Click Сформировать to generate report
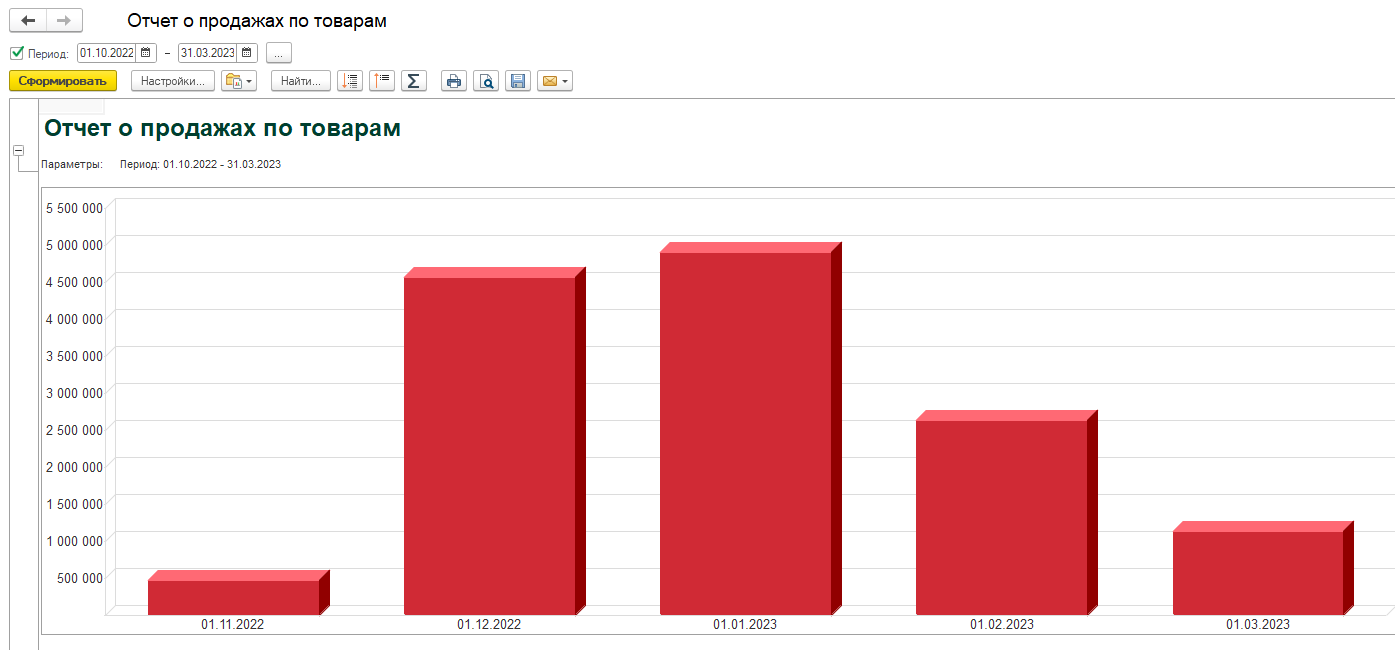 point(63,81)
